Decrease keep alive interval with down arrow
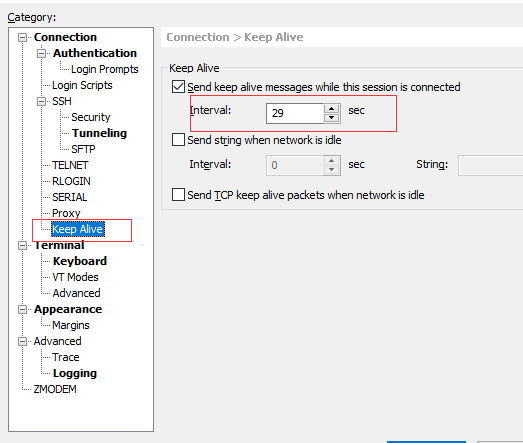This screenshot has height=443, width=523. coord(332,118)
